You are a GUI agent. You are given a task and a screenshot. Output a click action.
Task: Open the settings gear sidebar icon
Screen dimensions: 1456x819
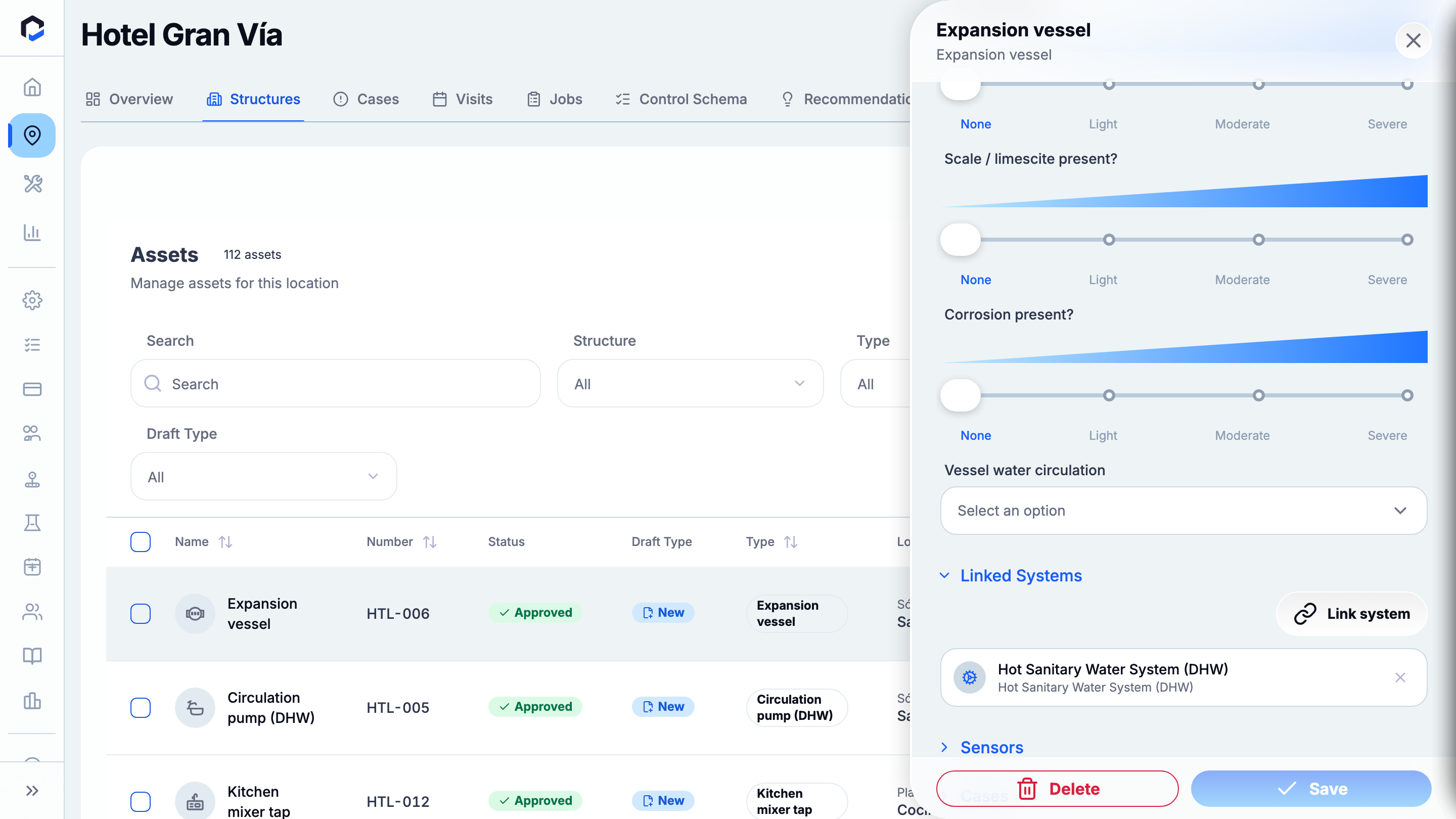[x=32, y=300]
